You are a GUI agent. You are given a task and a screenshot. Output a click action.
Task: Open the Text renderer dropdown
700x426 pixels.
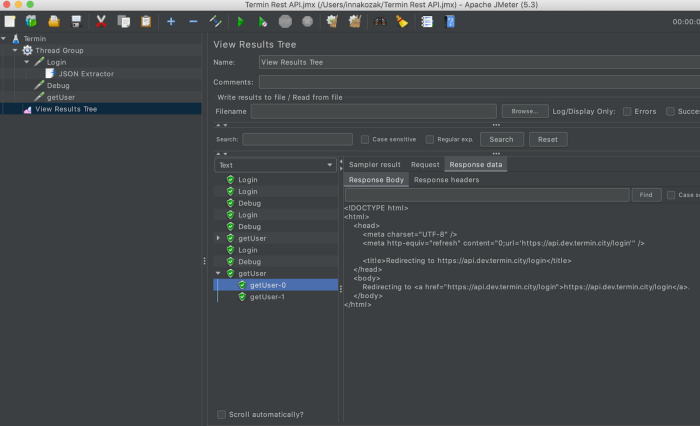click(x=276, y=165)
